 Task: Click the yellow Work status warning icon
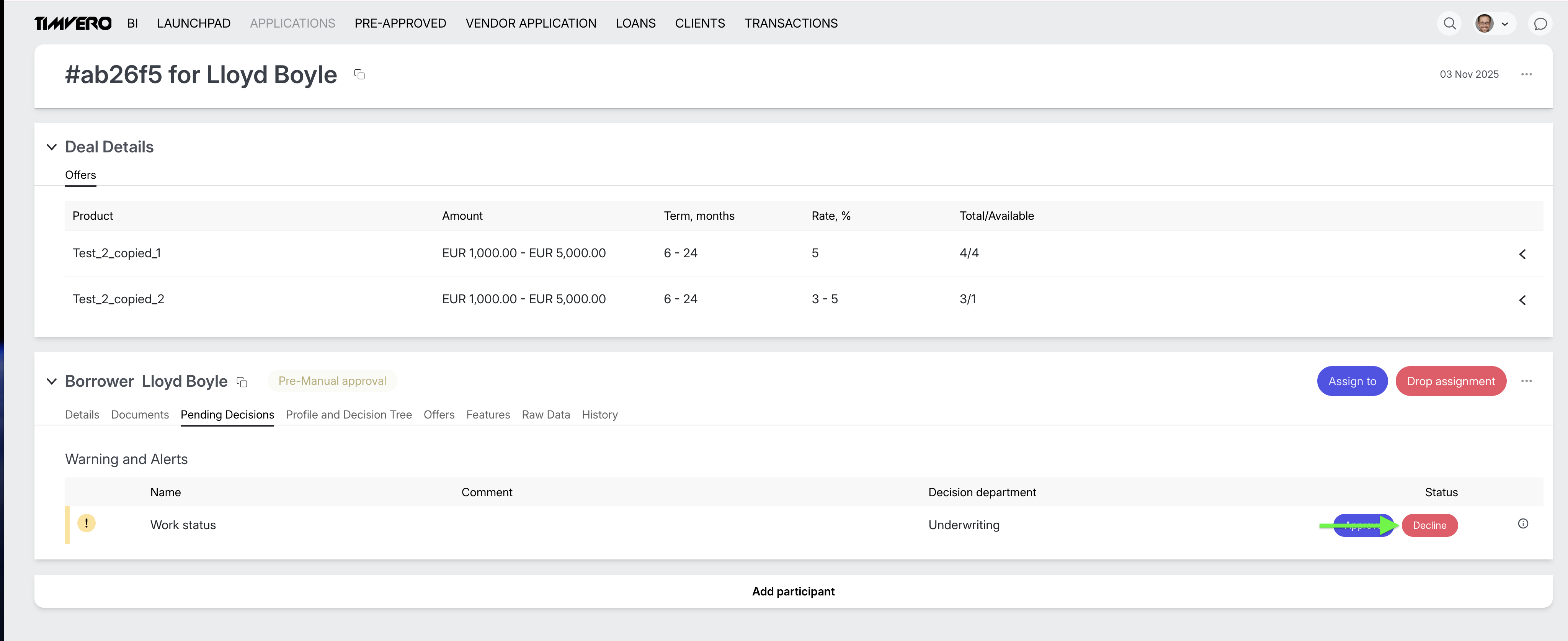87,523
